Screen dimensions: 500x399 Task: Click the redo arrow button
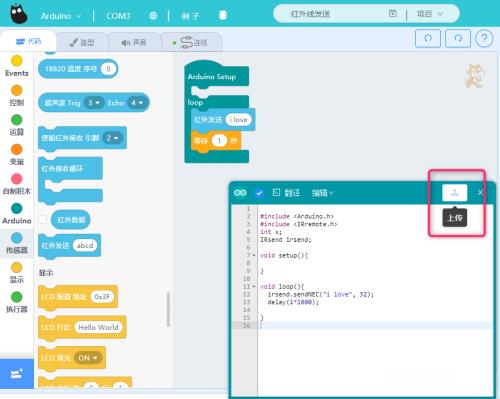[458, 38]
